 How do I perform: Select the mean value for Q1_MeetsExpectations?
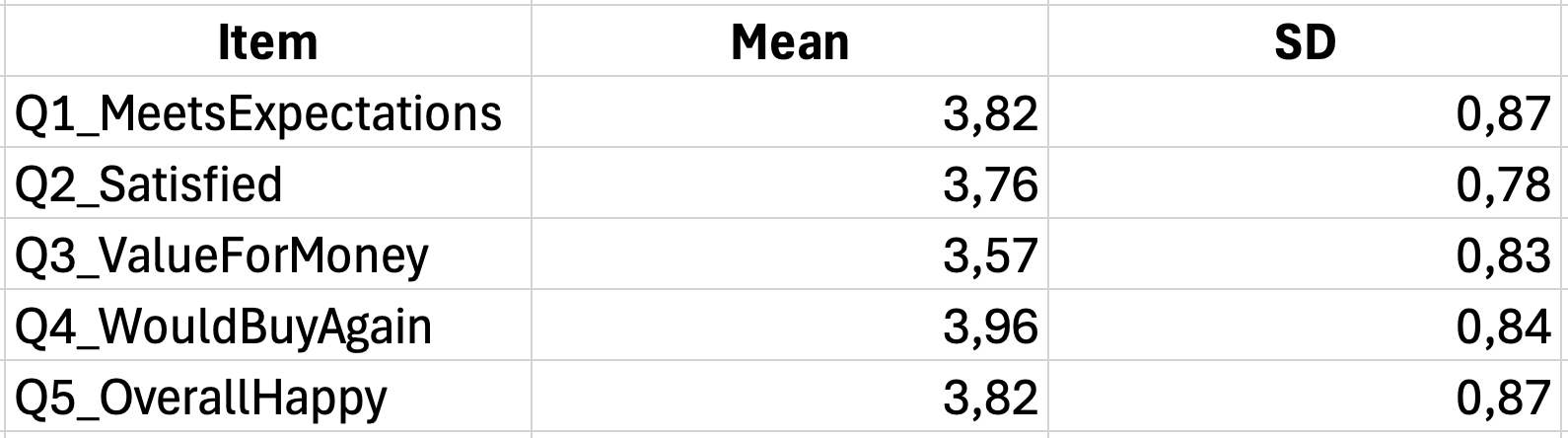989,112
